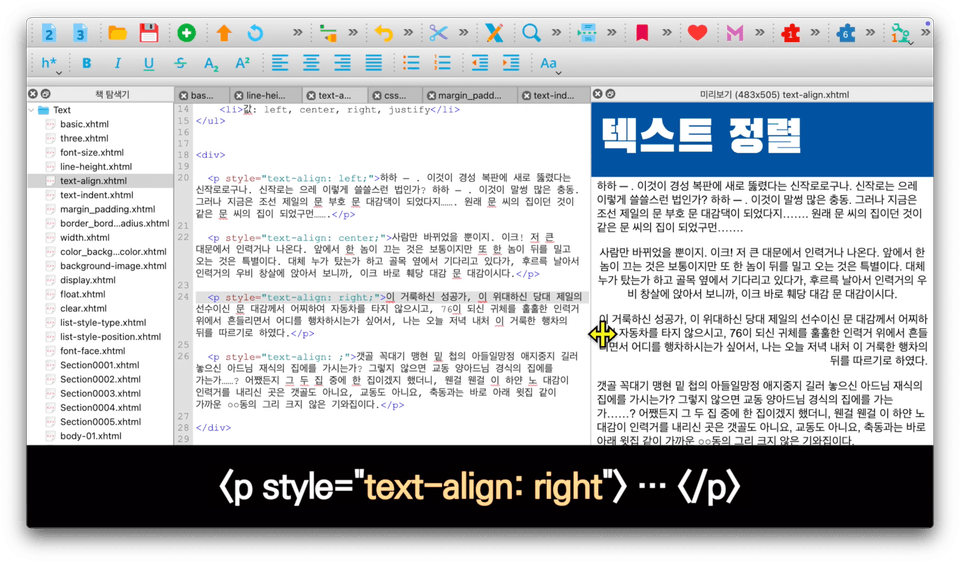The image size is (960, 563).
Task: Apply italic formatting
Action: coord(118,63)
